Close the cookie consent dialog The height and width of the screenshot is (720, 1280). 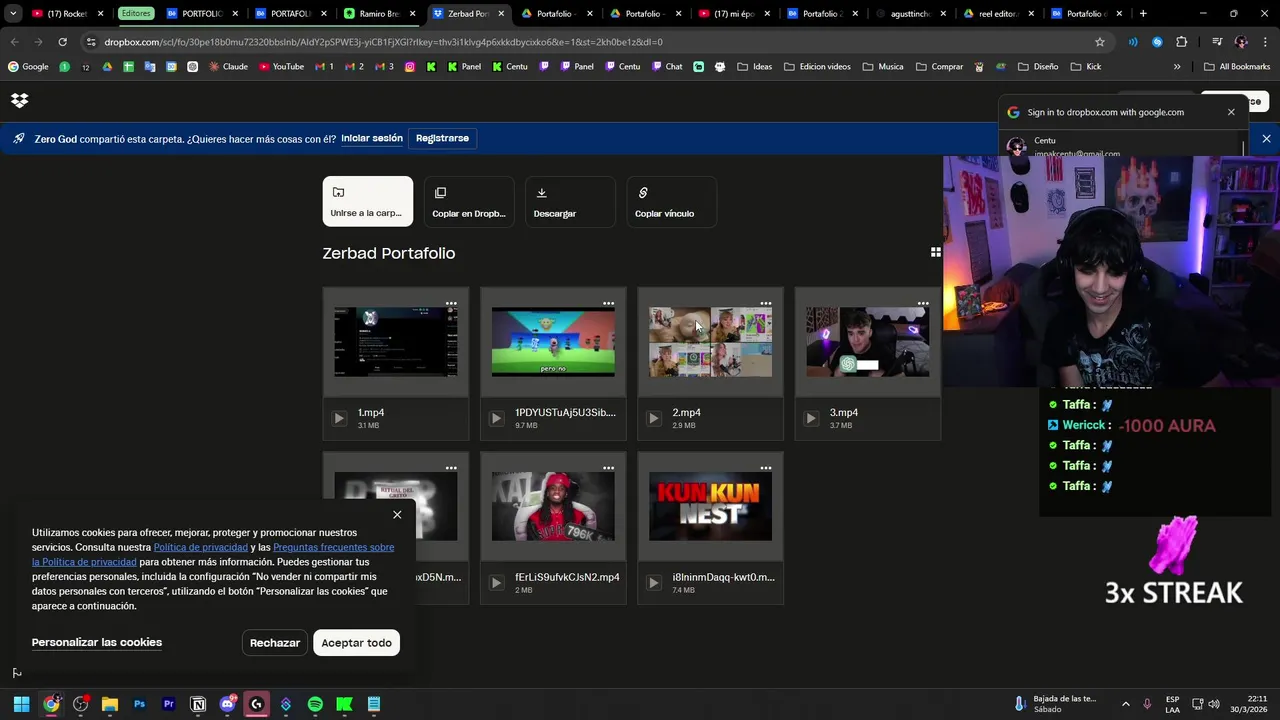(397, 515)
